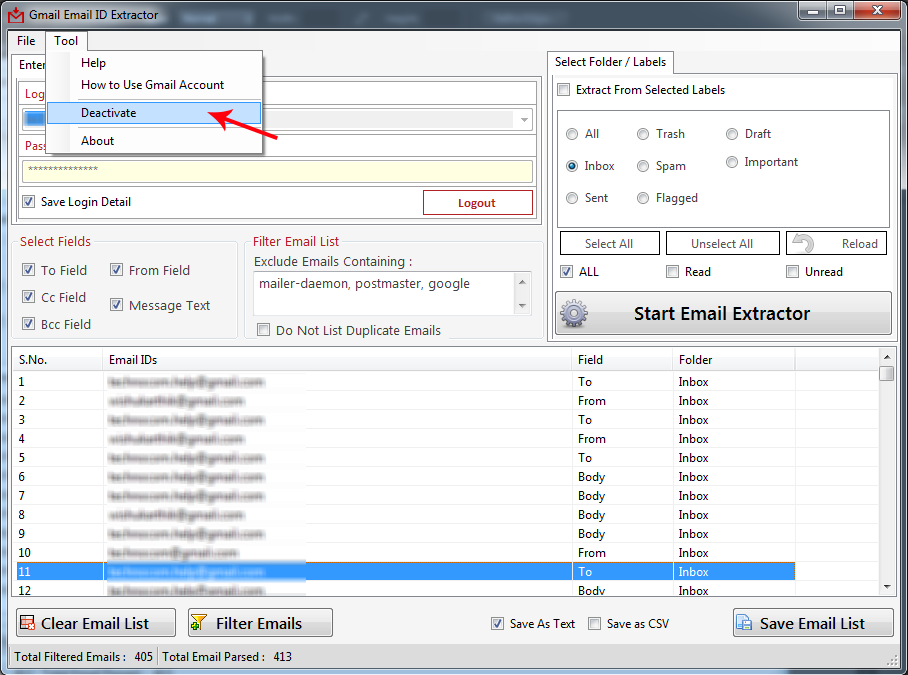908x675 pixels.
Task: Select row 11 in the email list
Action: [x=405, y=571]
